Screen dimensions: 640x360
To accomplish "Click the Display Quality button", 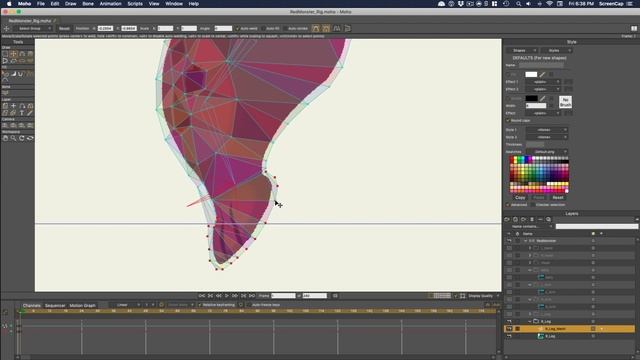I will point(481,296).
